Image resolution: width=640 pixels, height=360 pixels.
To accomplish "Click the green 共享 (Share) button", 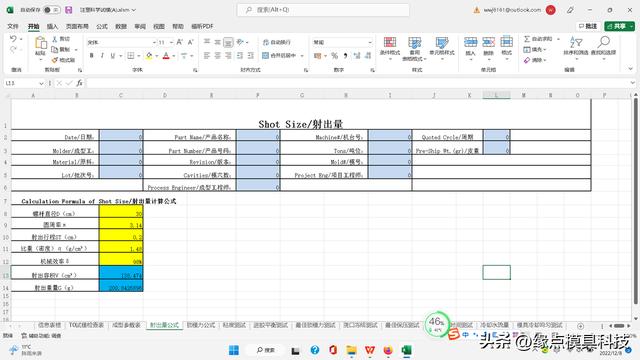I will click(619, 26).
